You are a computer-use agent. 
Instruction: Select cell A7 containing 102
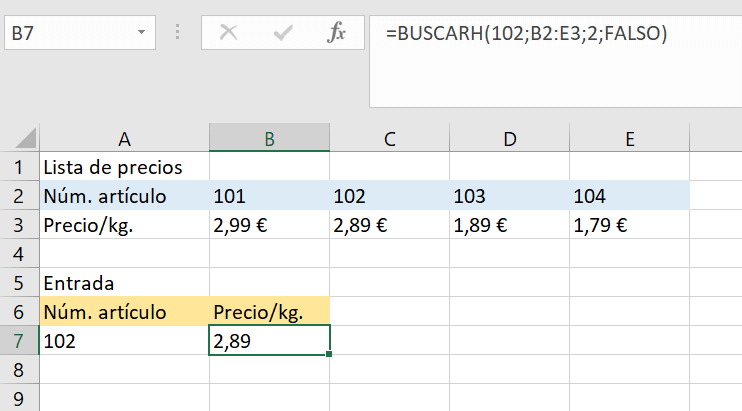pyautogui.click(x=124, y=341)
